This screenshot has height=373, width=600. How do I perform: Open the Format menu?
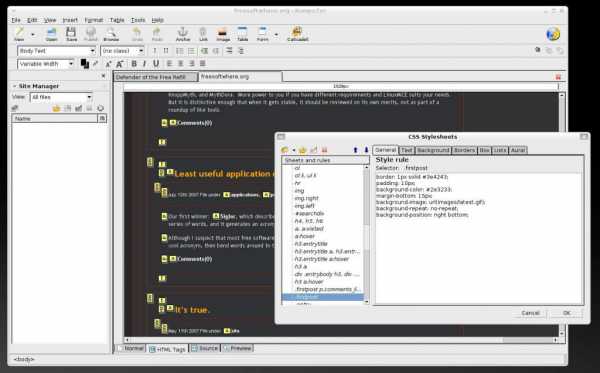click(94, 20)
